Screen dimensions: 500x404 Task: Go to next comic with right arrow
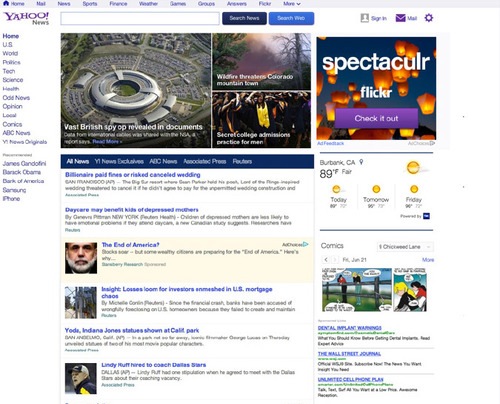pyautogui.click(x=335, y=260)
